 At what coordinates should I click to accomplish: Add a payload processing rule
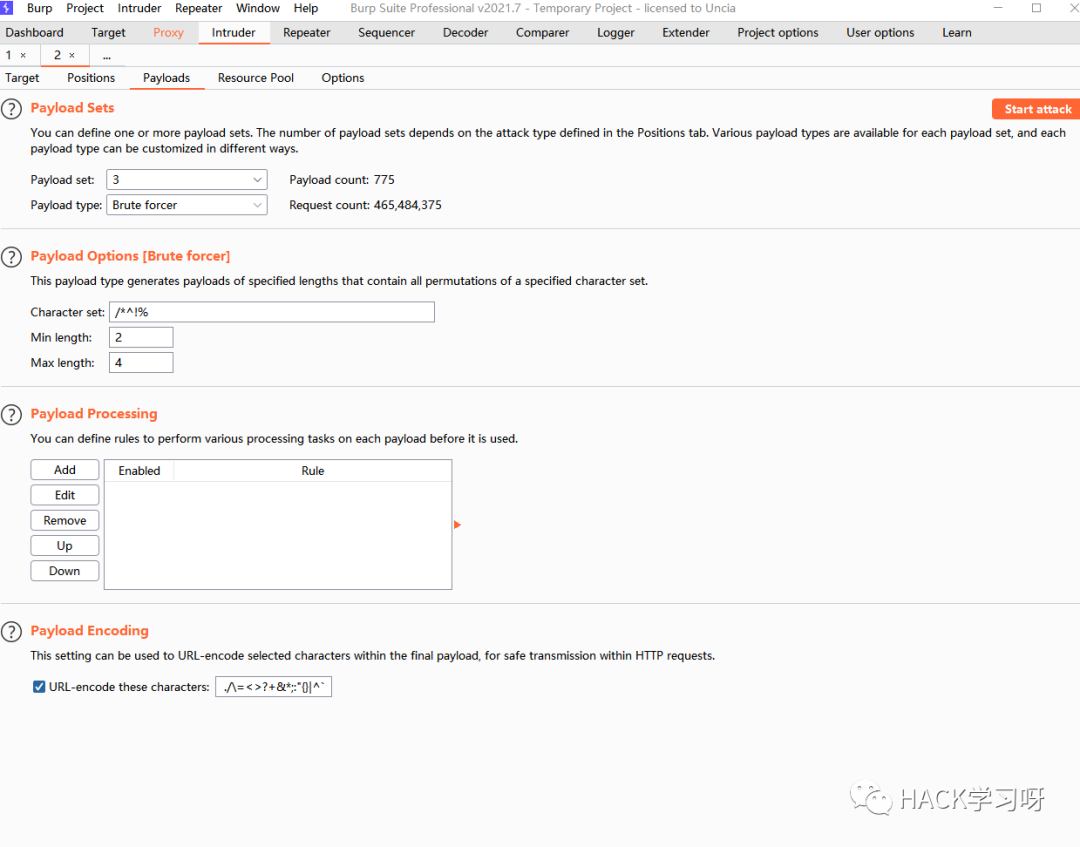[65, 470]
